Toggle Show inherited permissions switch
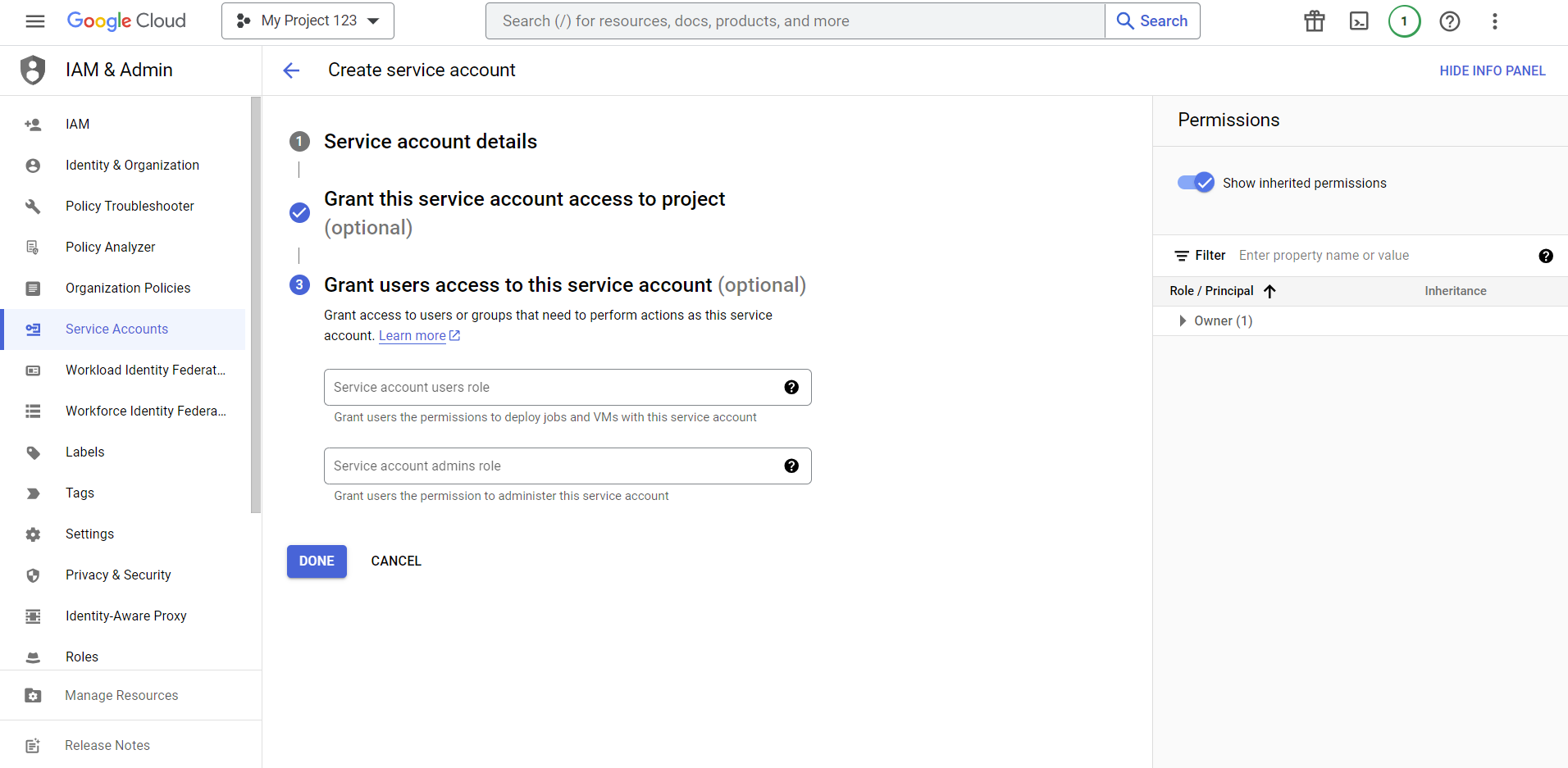 (1196, 183)
